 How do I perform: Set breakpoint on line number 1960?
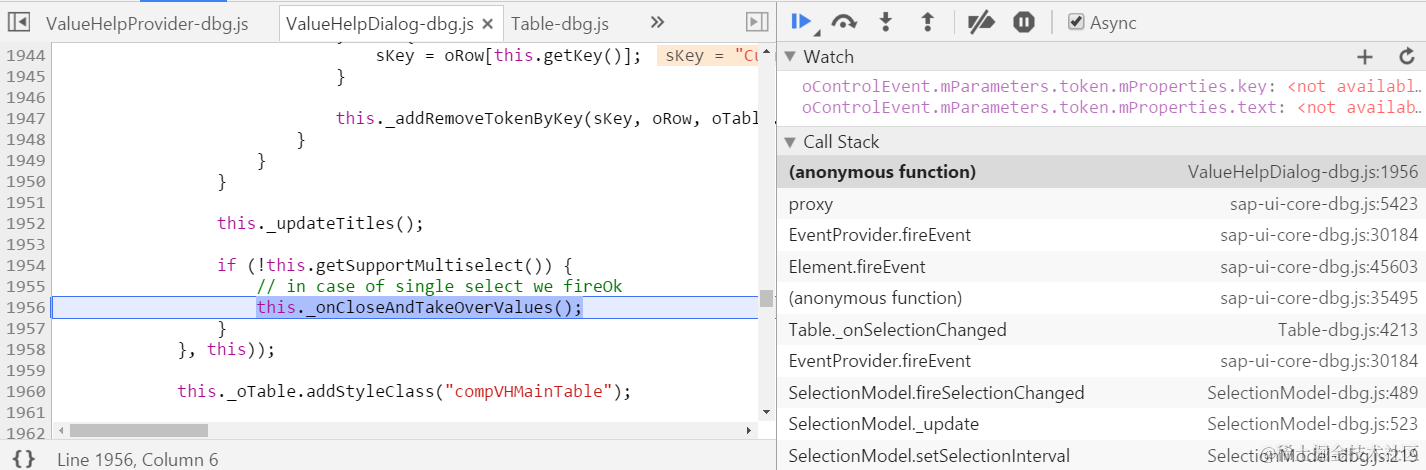coord(25,391)
